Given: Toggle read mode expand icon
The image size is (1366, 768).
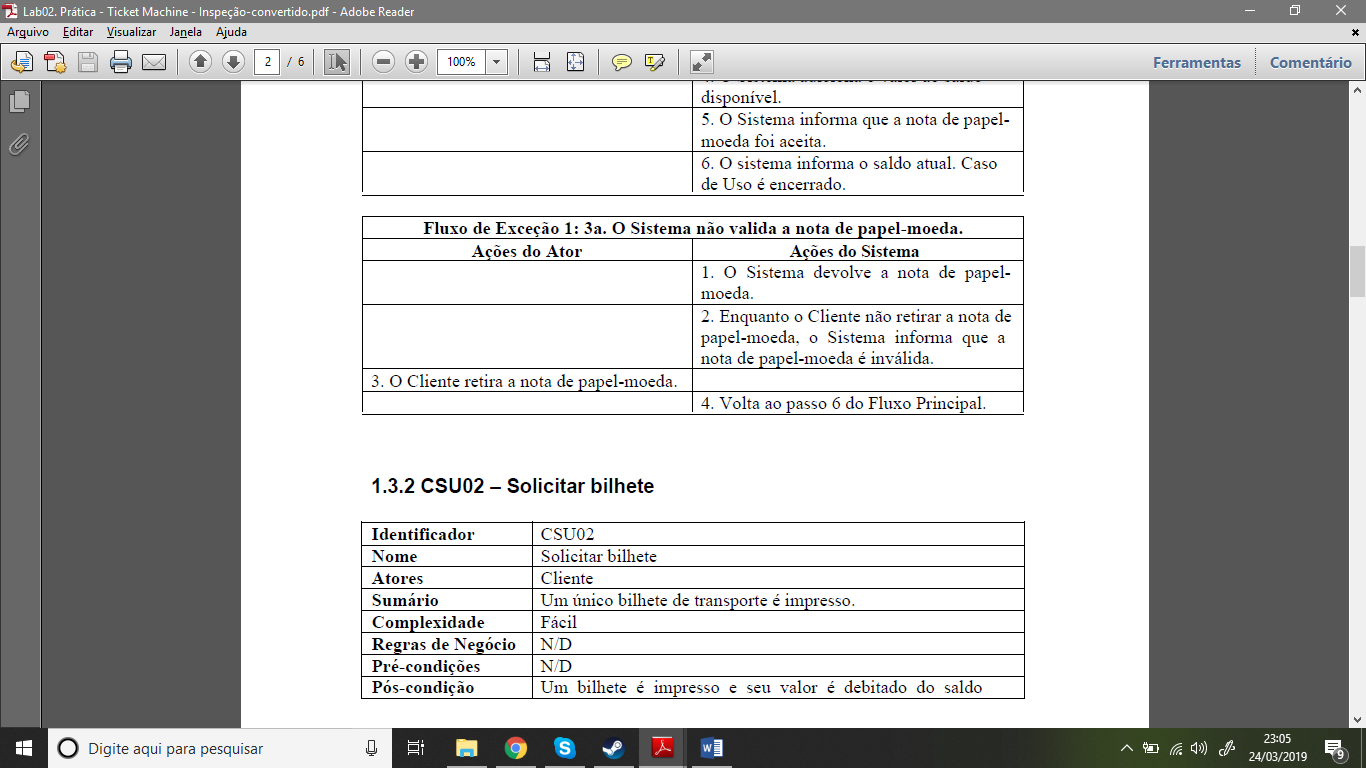Looking at the screenshot, I should point(701,62).
